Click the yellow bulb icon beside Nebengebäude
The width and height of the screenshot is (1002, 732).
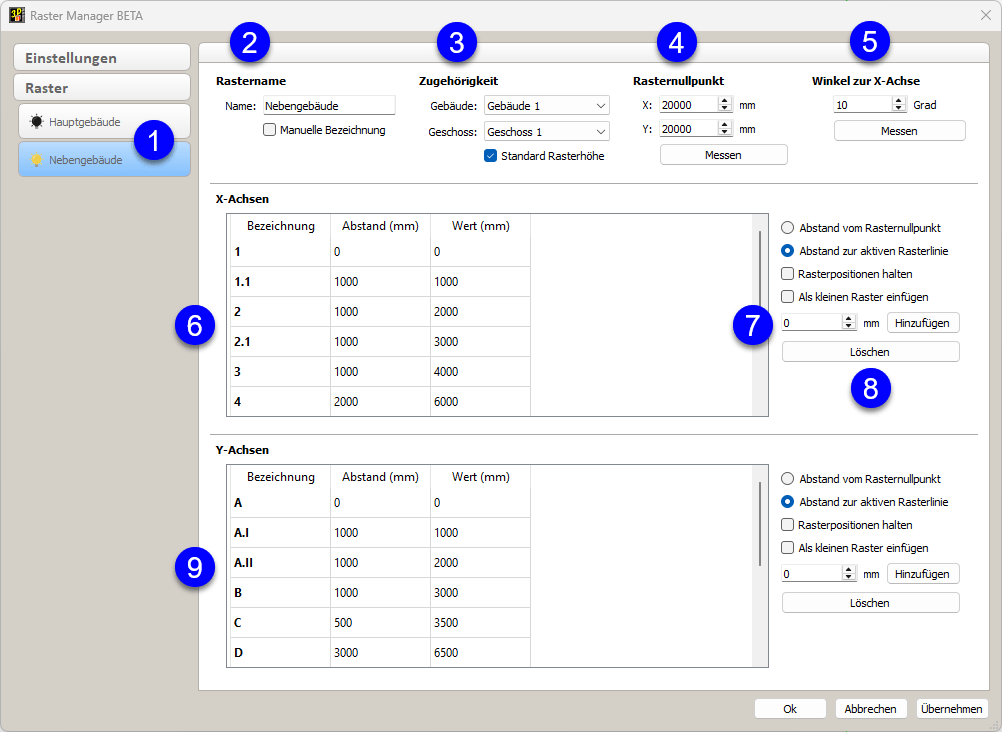click(36, 160)
